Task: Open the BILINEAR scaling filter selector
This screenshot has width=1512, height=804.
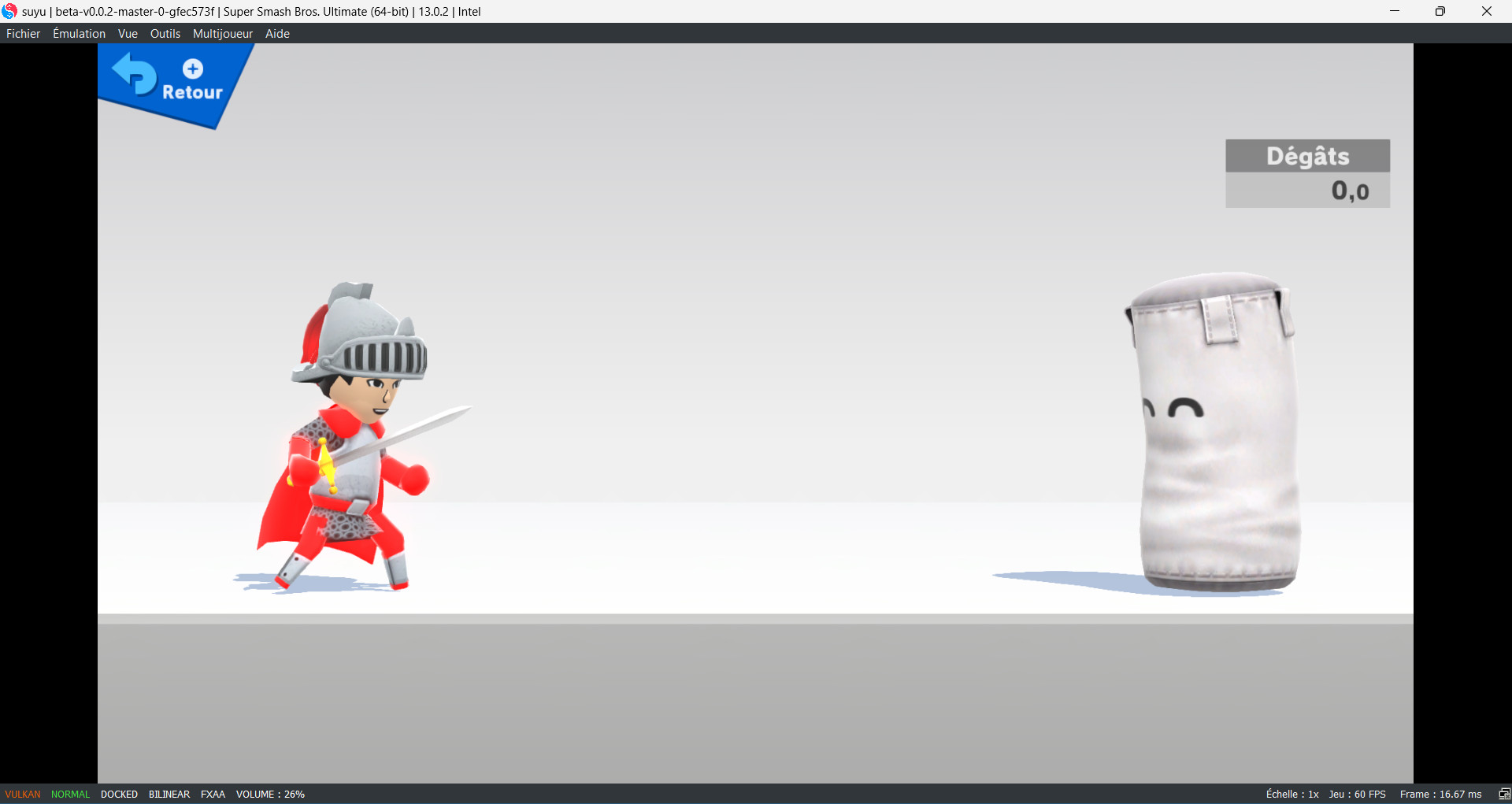Action: tap(169, 794)
